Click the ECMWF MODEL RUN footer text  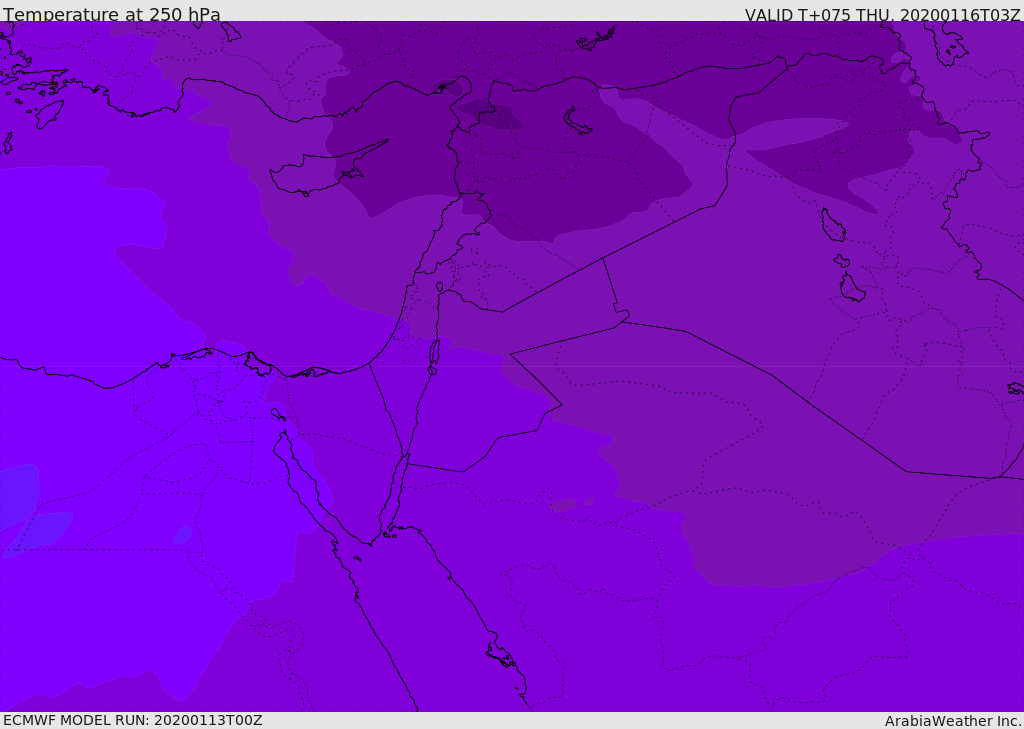(133, 720)
